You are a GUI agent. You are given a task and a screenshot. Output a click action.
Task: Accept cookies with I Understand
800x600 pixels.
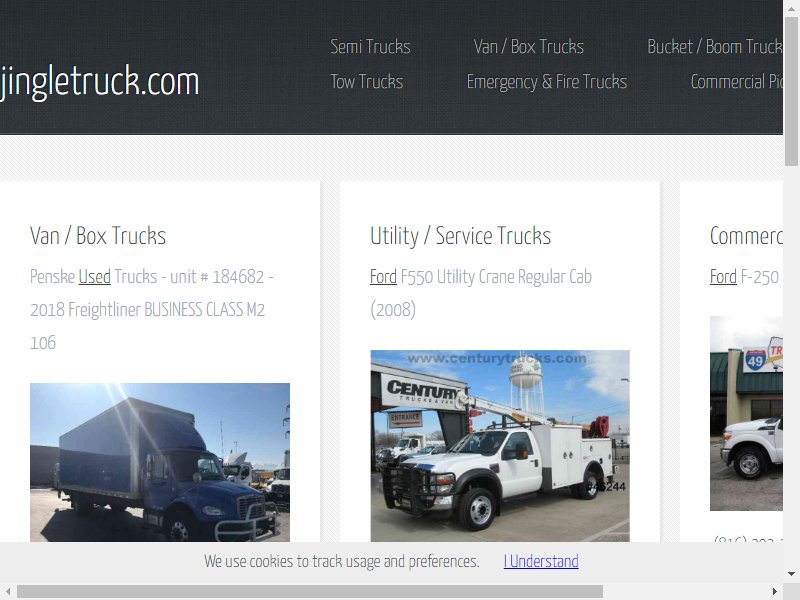(541, 561)
